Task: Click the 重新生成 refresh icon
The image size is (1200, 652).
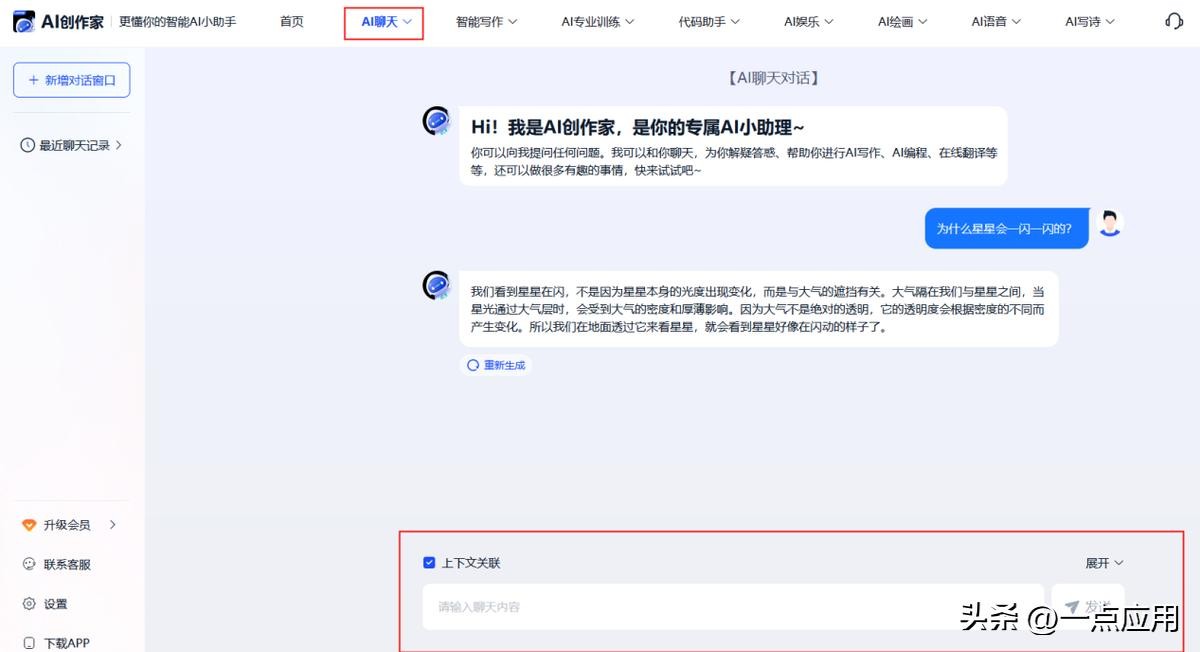Action: [x=473, y=365]
